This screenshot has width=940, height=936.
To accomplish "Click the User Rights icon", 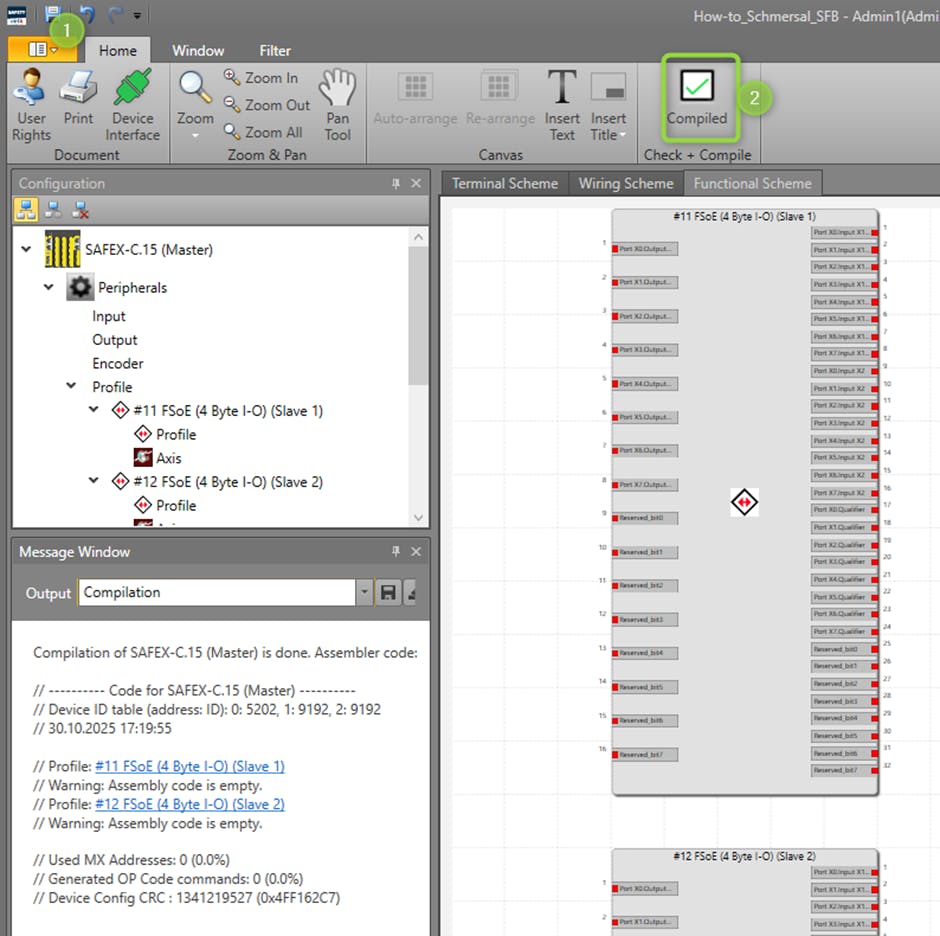I will coord(31,105).
